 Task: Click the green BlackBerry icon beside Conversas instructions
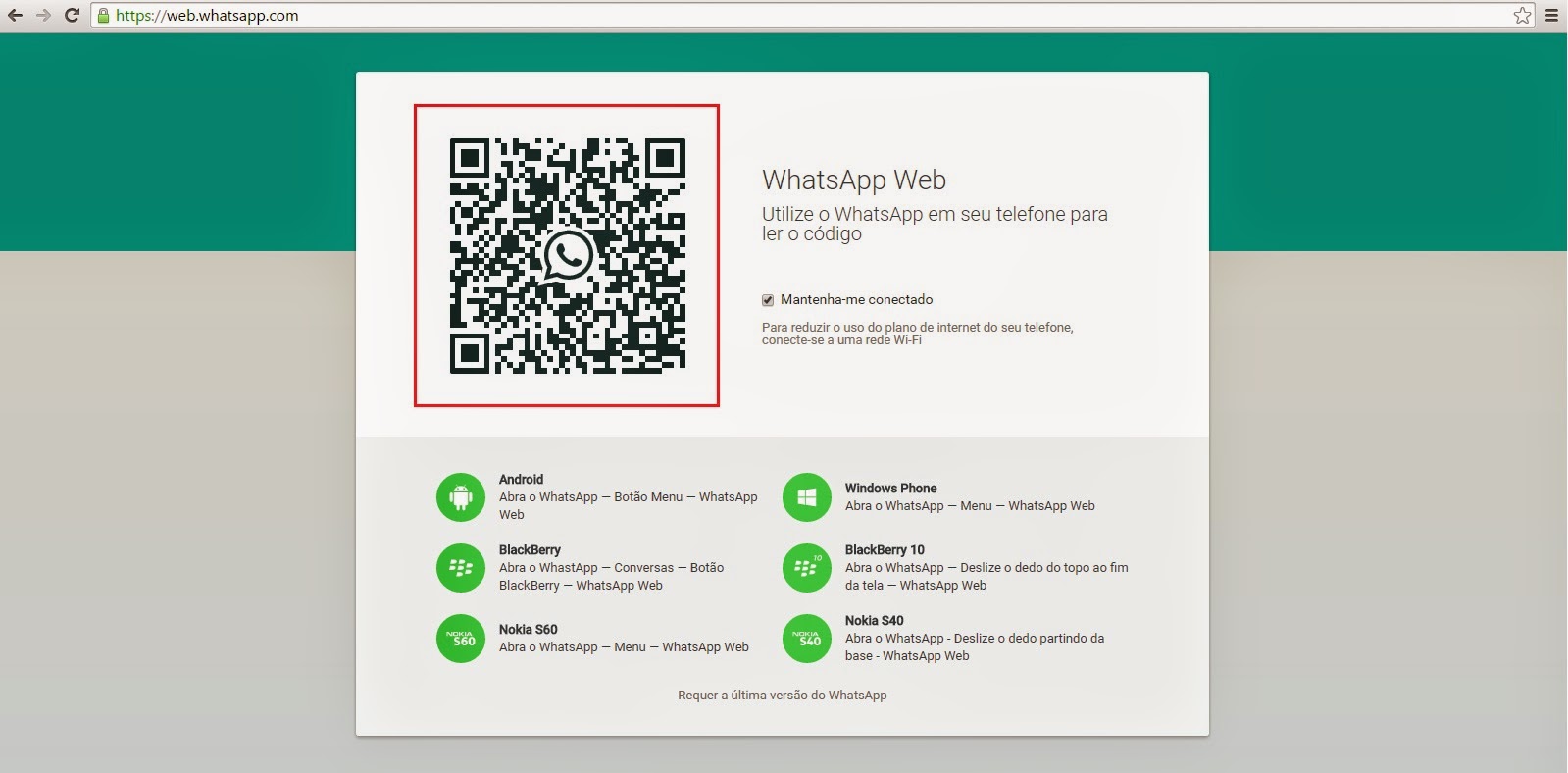(x=461, y=568)
